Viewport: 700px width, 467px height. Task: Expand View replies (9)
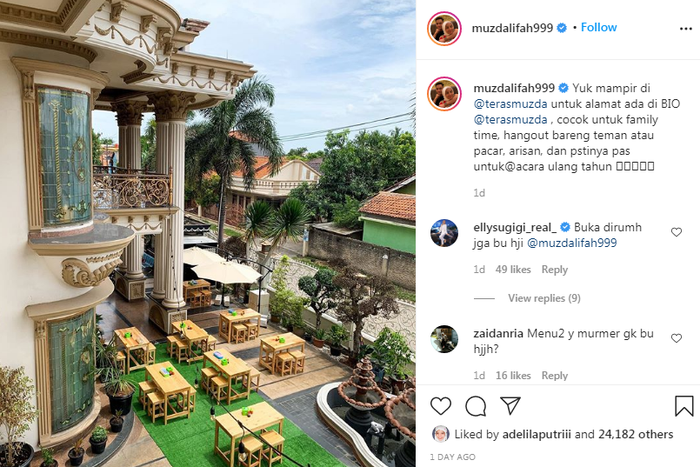tap(544, 298)
